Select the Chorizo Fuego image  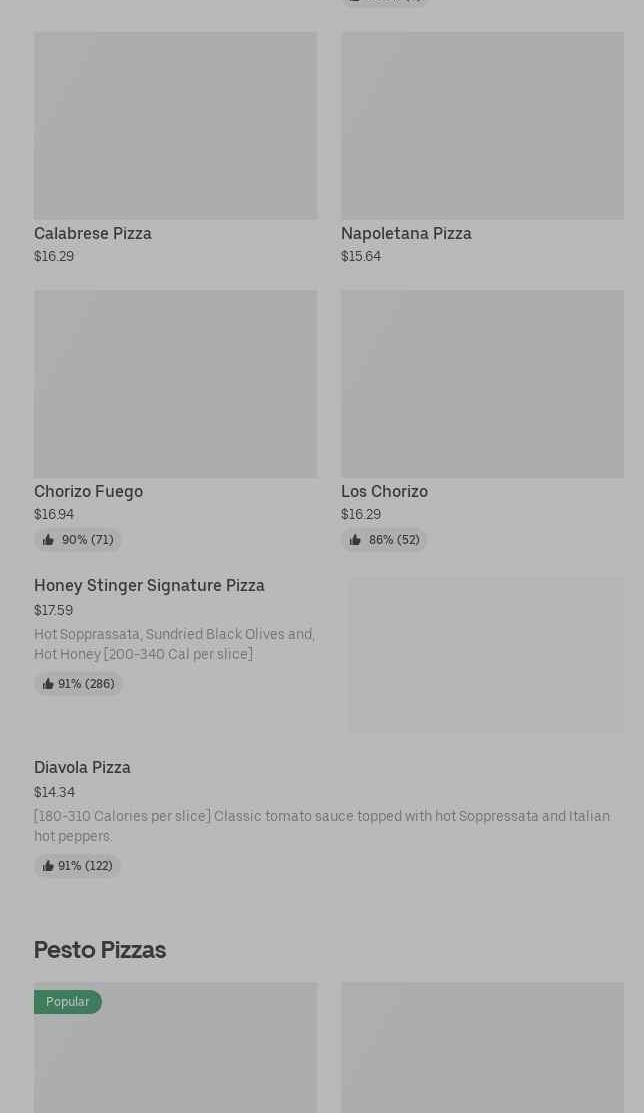[175, 384]
